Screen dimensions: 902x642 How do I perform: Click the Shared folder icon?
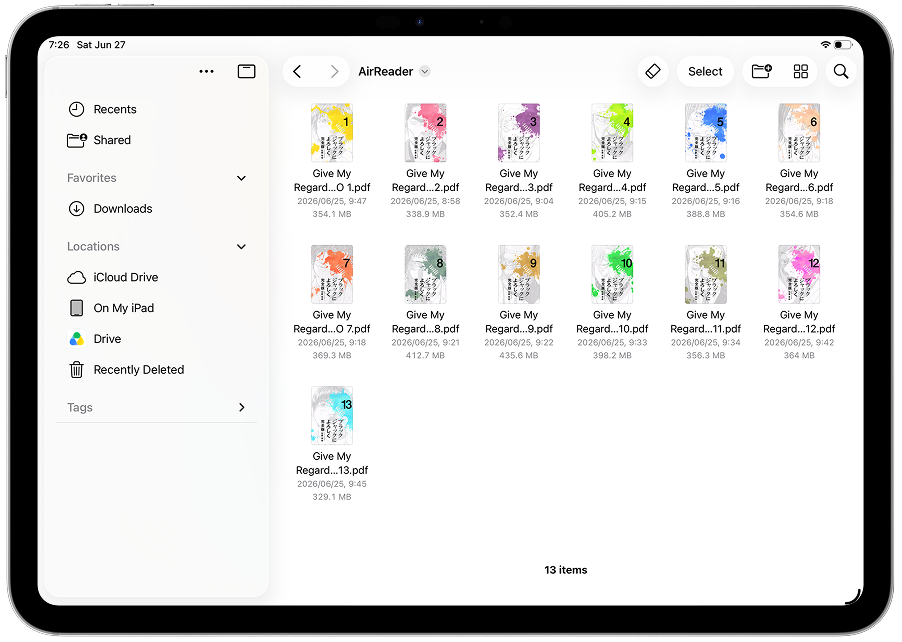point(77,140)
